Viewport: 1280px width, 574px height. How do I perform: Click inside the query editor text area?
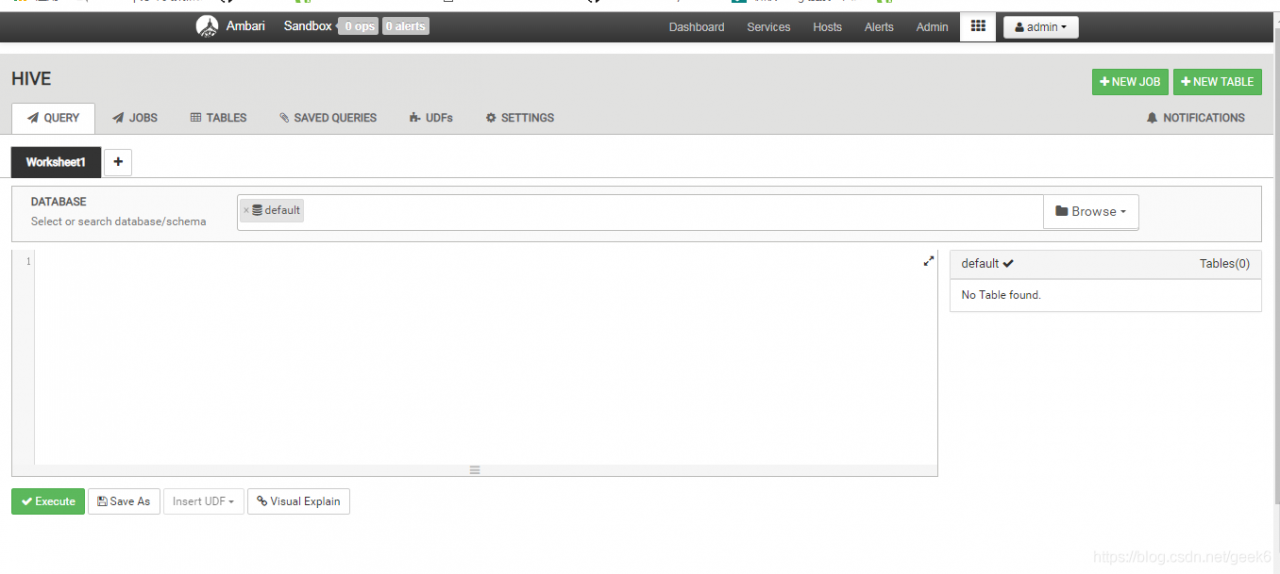pos(485,358)
